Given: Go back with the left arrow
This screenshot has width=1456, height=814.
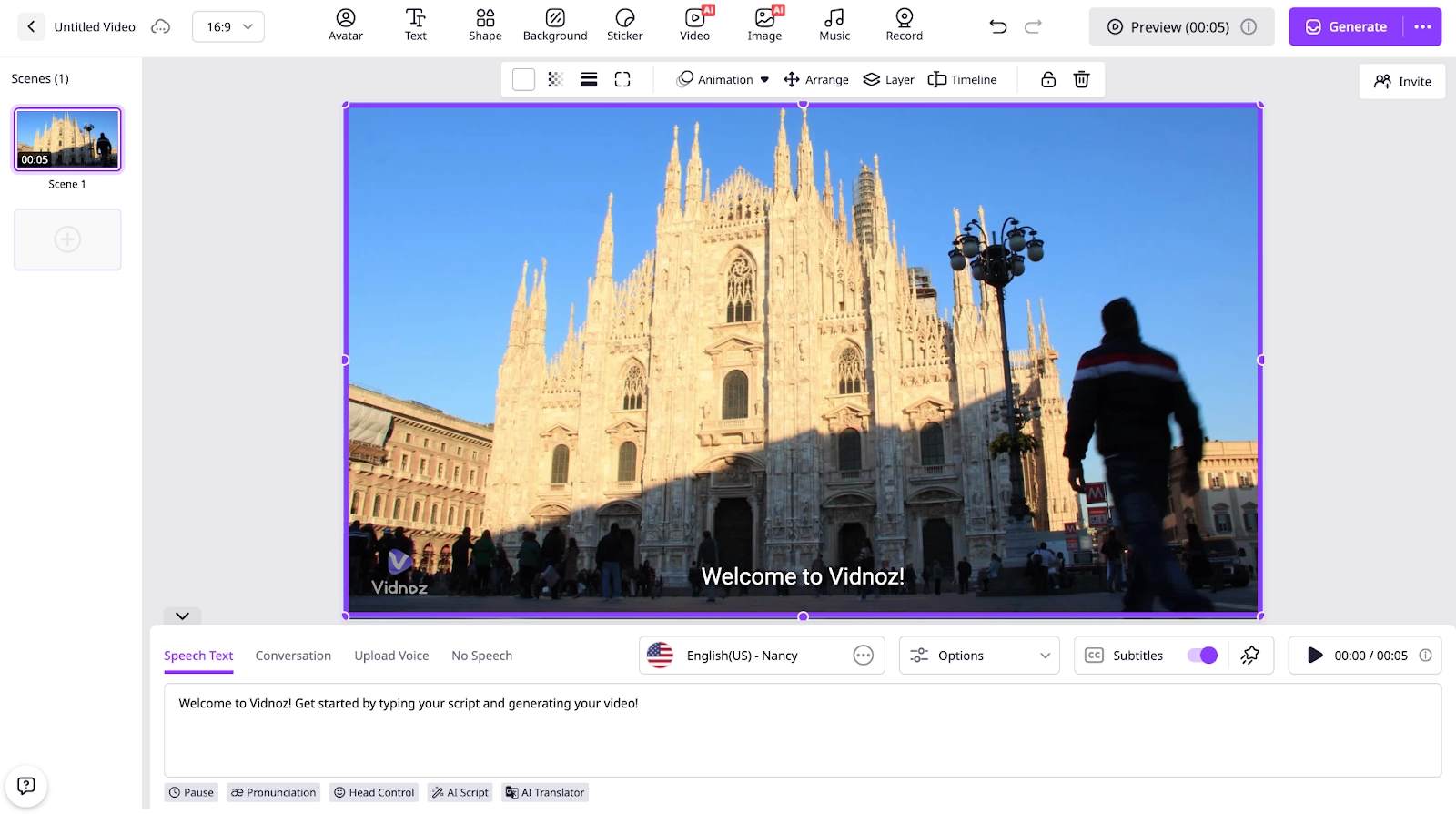Looking at the screenshot, I should [x=31, y=26].
